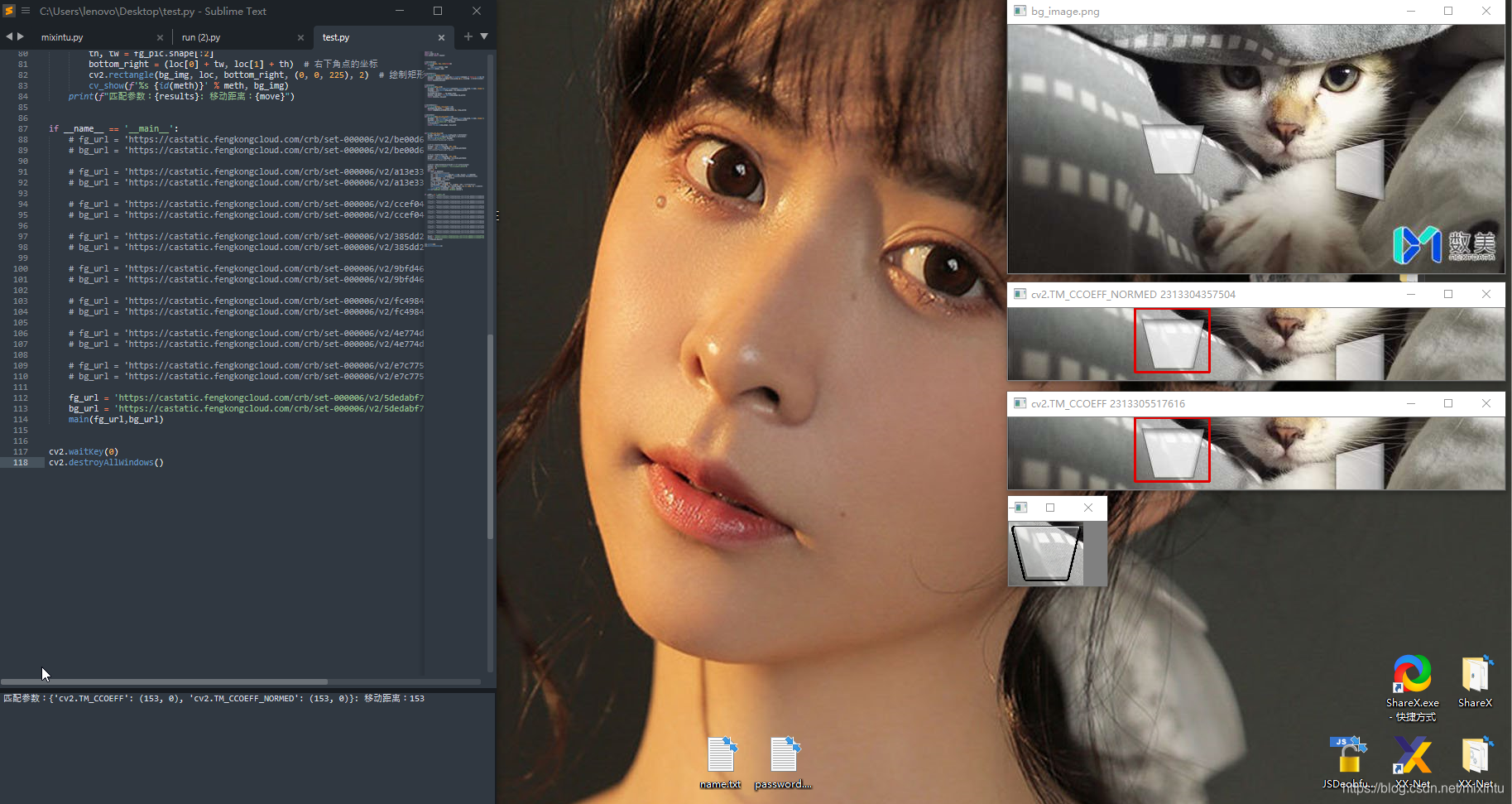This screenshot has height=804, width=1512.
Task: Click the image in cv2.TM_CCOEFF_NORMED window
Action: (1256, 344)
